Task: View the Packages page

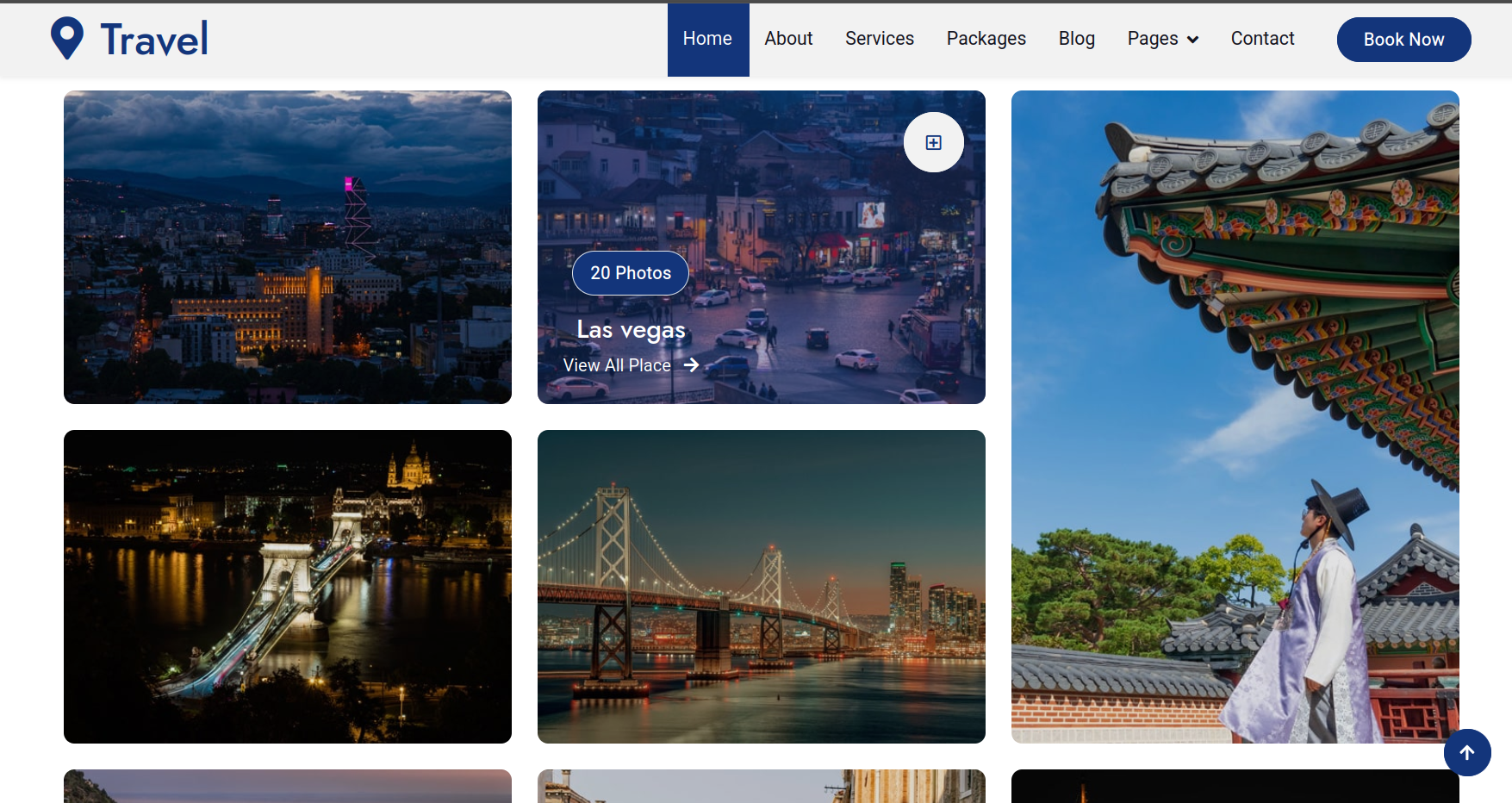Action: tap(986, 38)
